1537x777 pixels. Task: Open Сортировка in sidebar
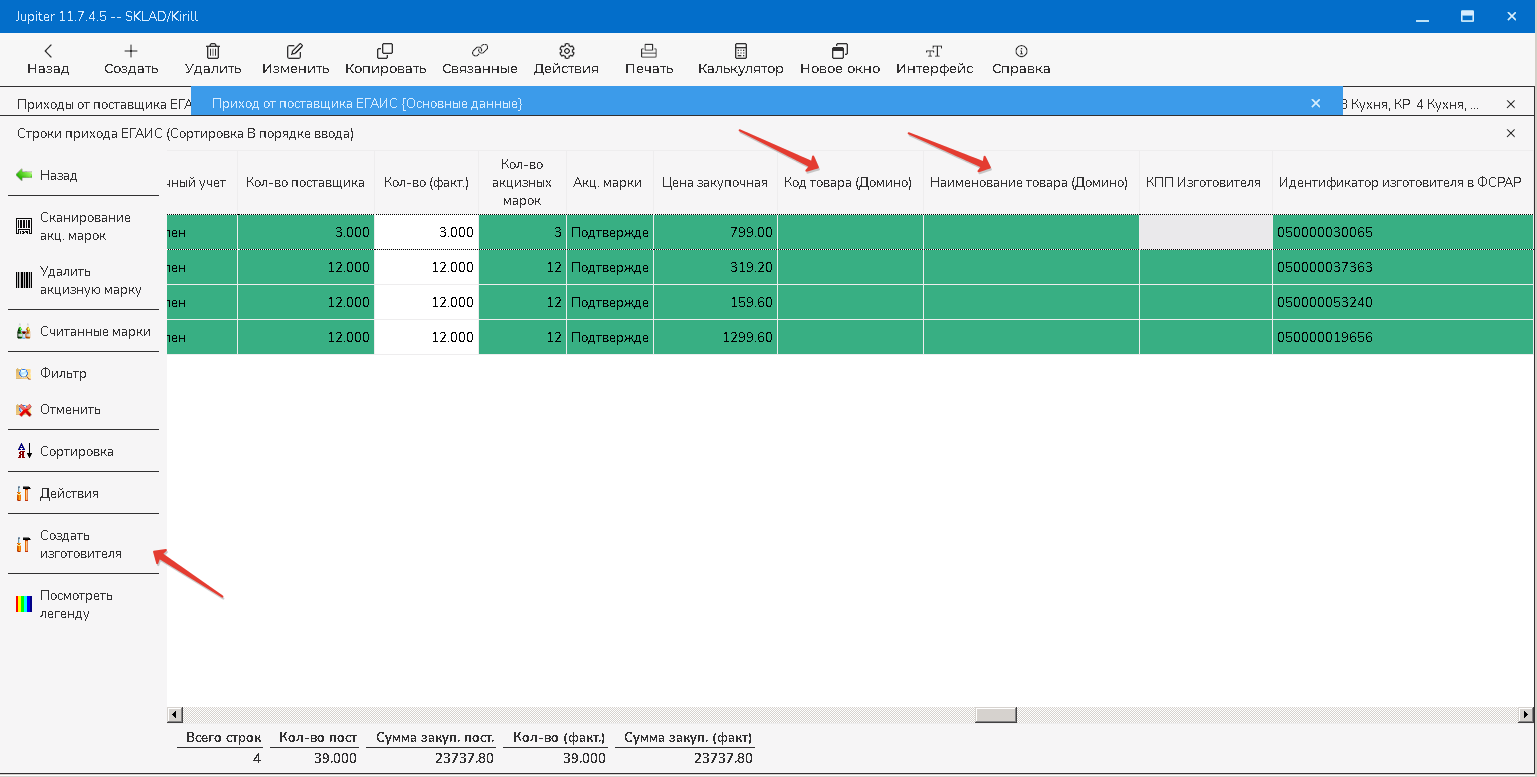pos(84,451)
